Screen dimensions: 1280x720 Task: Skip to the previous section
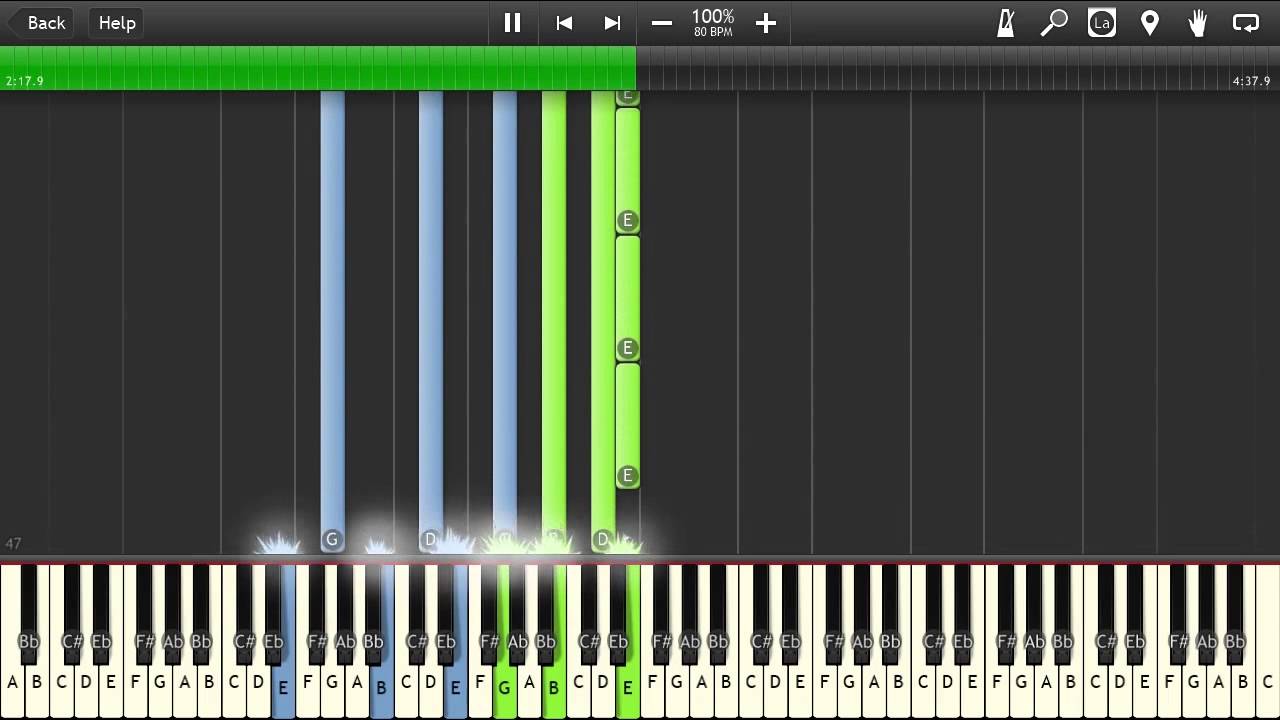point(564,23)
